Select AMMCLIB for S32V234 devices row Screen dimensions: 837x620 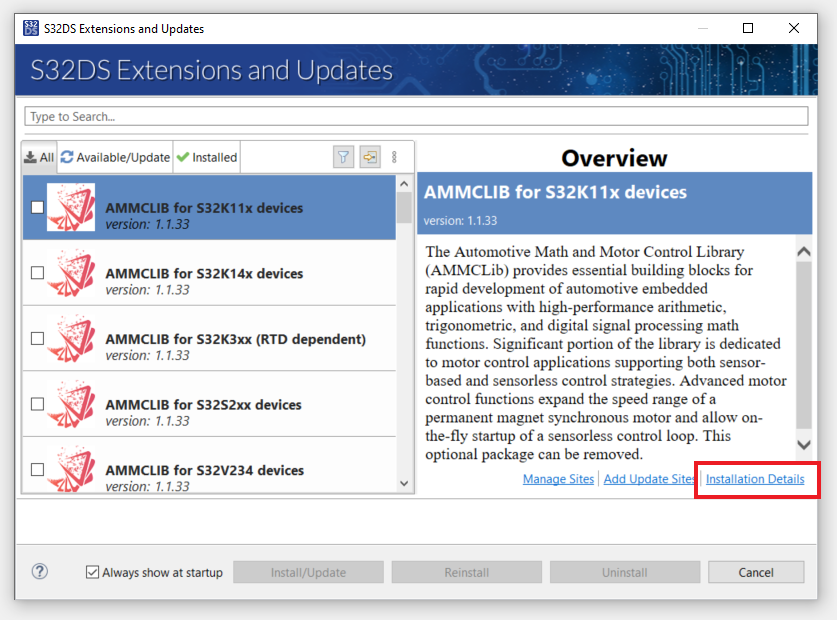(x=209, y=465)
